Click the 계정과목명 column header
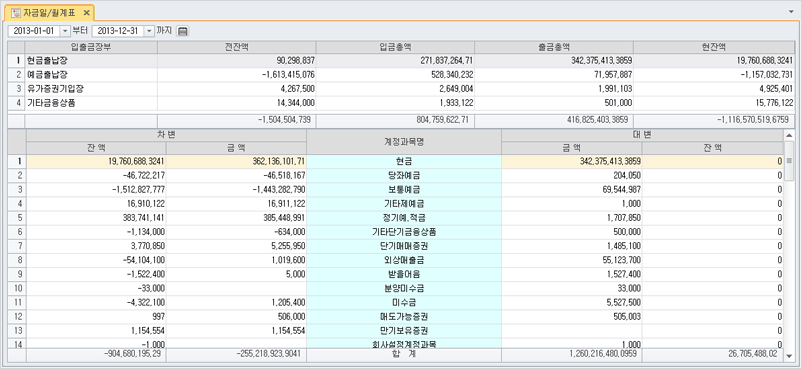 click(x=404, y=142)
